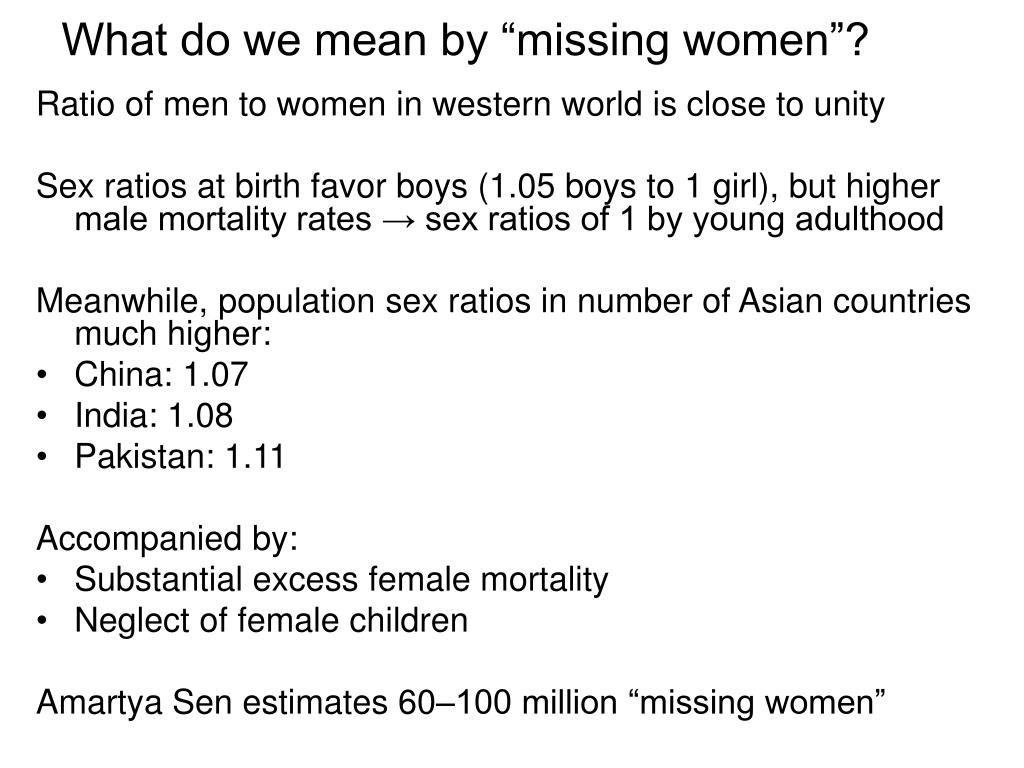The height and width of the screenshot is (768, 1024).
Task: Select 'Substantial excess female mortality' item
Action: [x=341, y=580]
